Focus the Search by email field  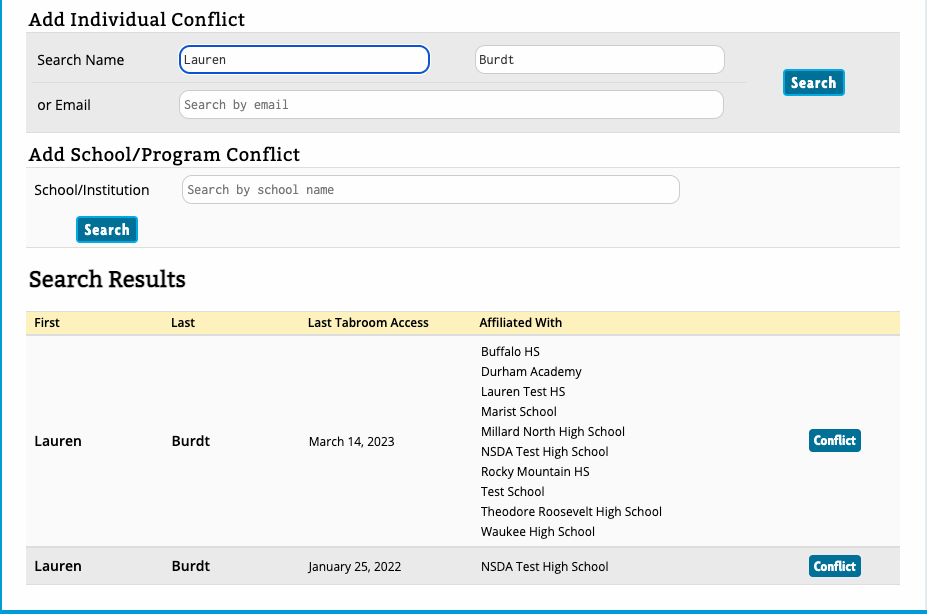(450, 105)
